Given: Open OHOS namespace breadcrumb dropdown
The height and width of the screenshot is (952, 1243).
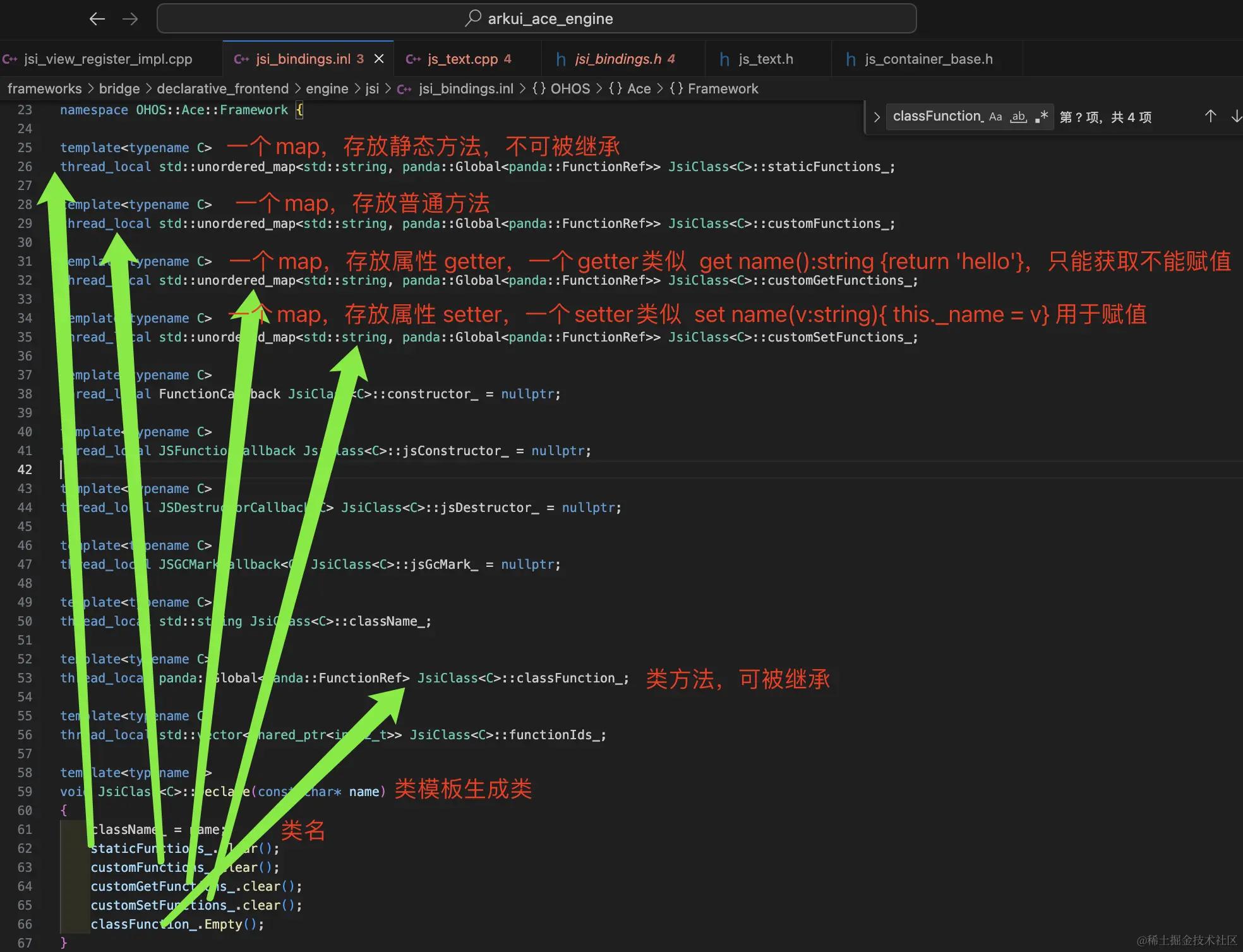Looking at the screenshot, I should [561, 89].
